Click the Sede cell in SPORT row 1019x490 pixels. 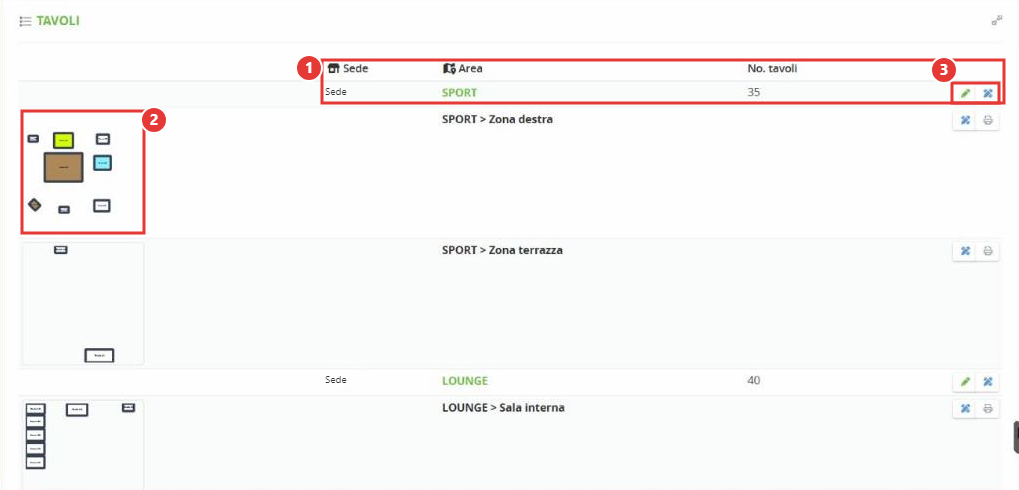tap(335, 92)
